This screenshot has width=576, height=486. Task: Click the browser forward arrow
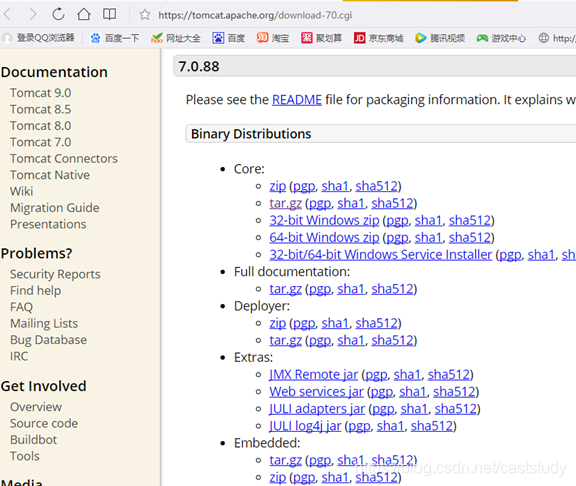(33, 15)
